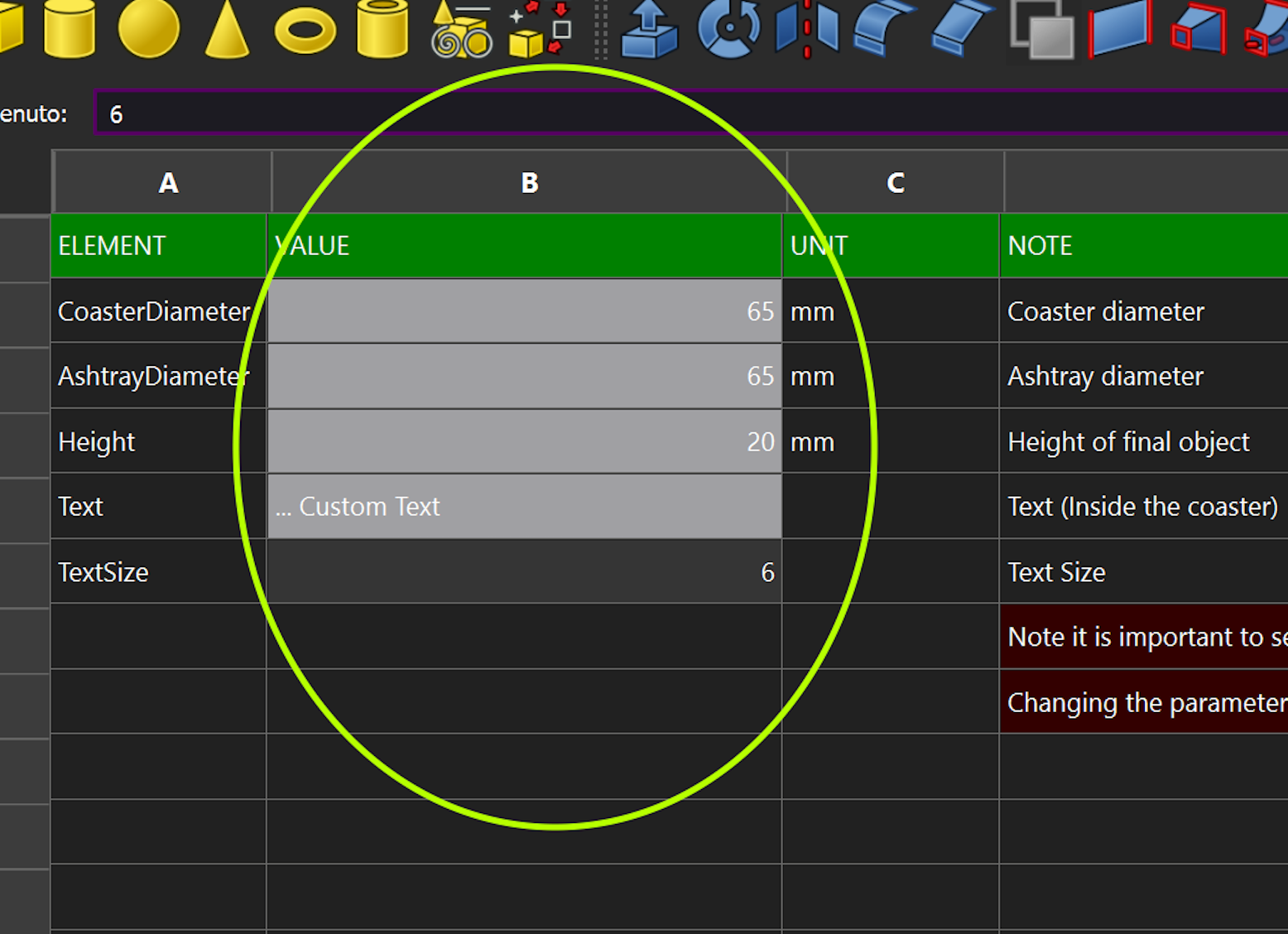This screenshot has width=1288, height=934.
Task: Click the 'Coaster diameter' note cell
Action: [1144, 311]
